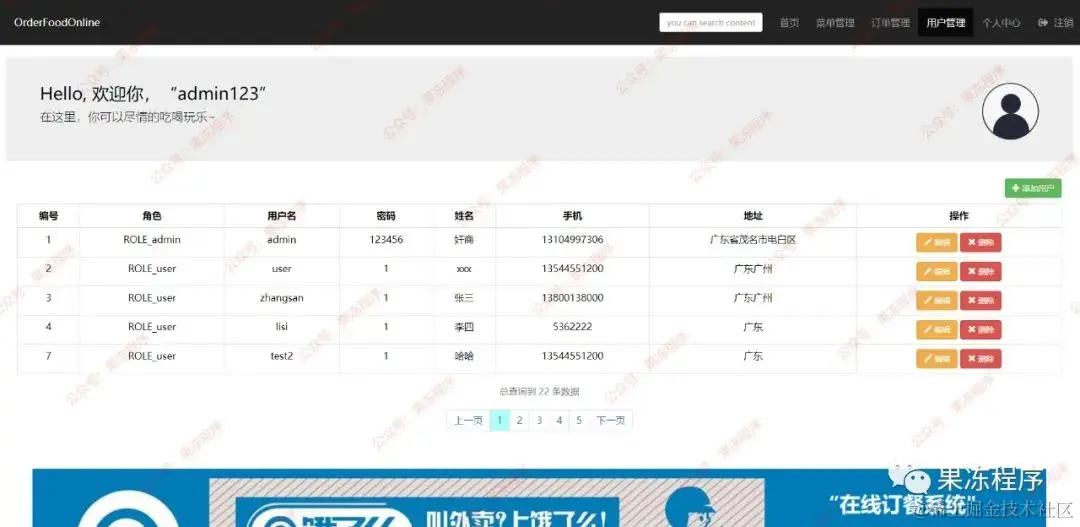Click the 用户名 column header
The width and height of the screenshot is (1080, 527).
(282, 216)
